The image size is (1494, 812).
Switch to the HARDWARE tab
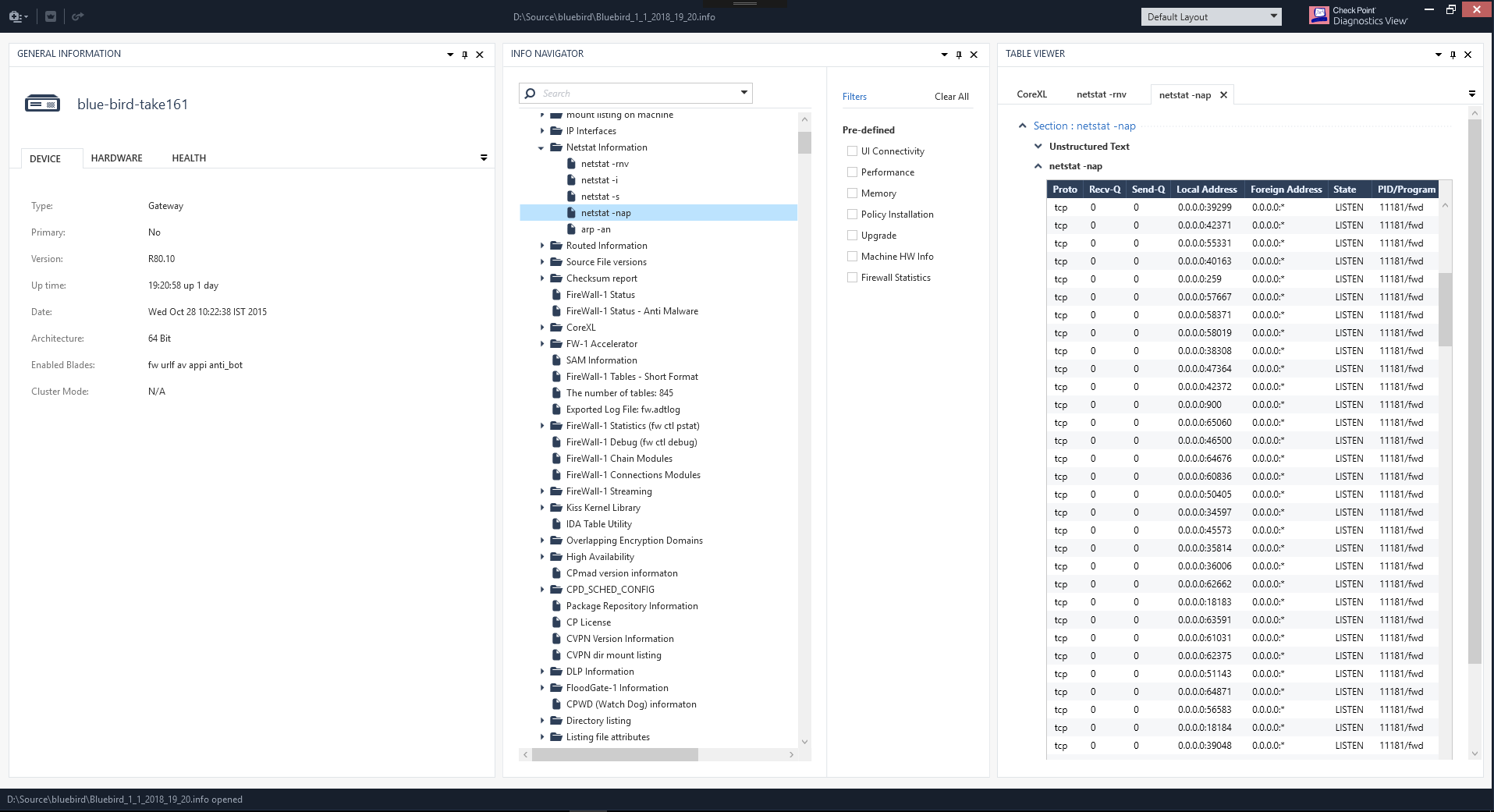[117, 158]
